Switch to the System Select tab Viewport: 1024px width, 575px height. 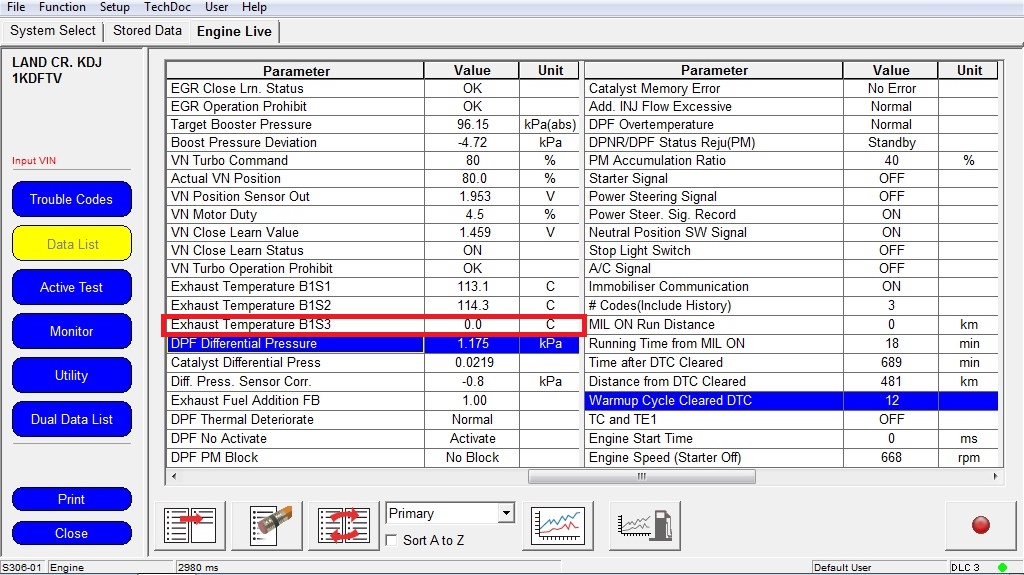[x=53, y=31]
